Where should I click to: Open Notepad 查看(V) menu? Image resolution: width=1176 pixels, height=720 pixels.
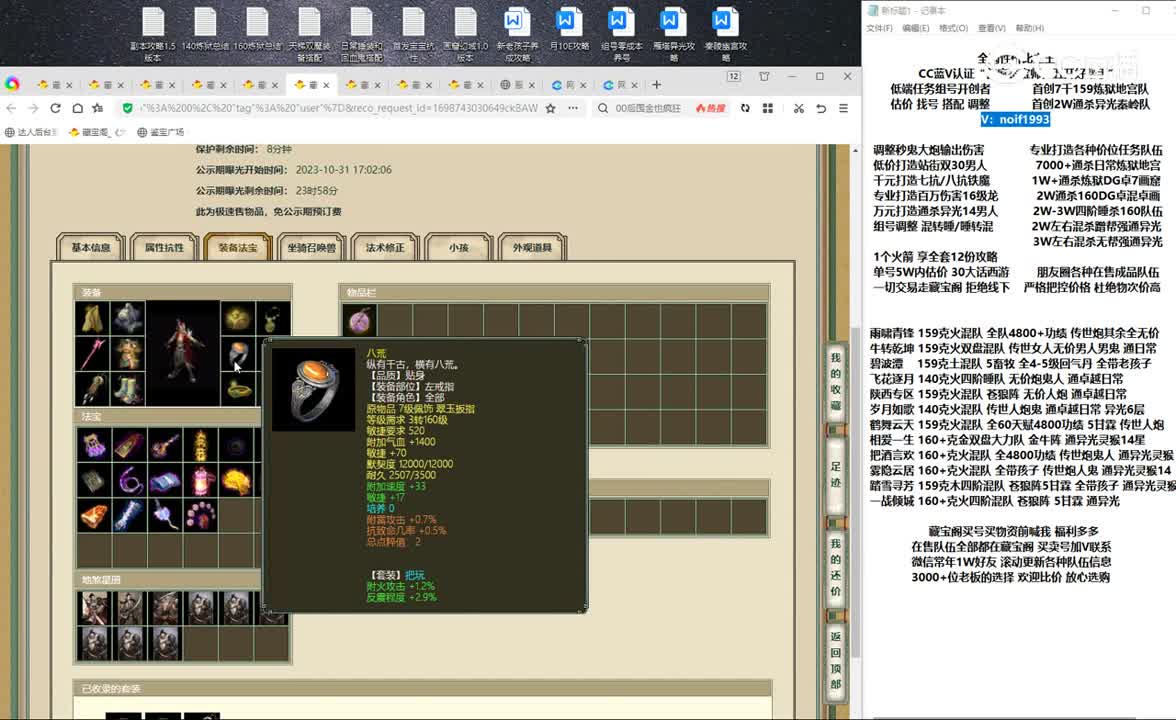pos(992,28)
